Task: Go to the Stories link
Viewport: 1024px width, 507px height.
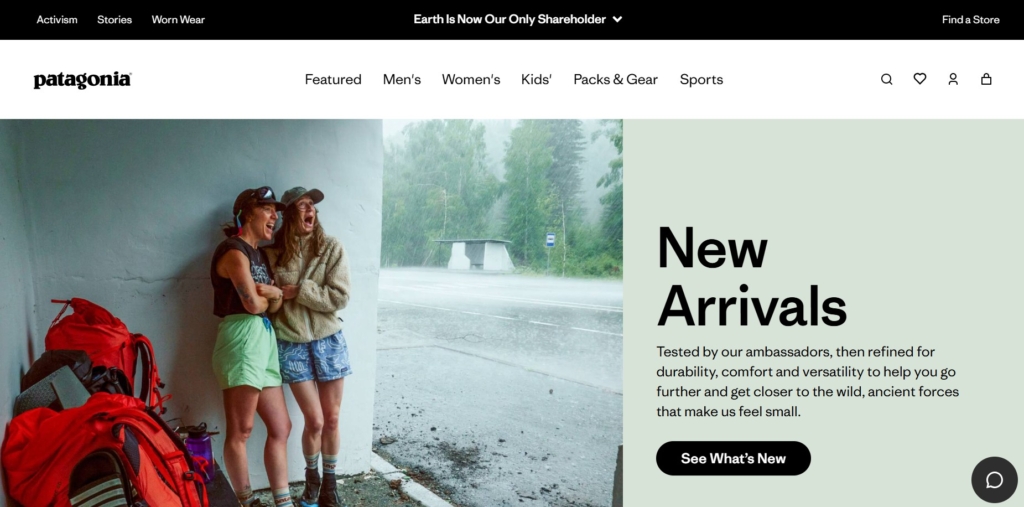Action: (114, 20)
